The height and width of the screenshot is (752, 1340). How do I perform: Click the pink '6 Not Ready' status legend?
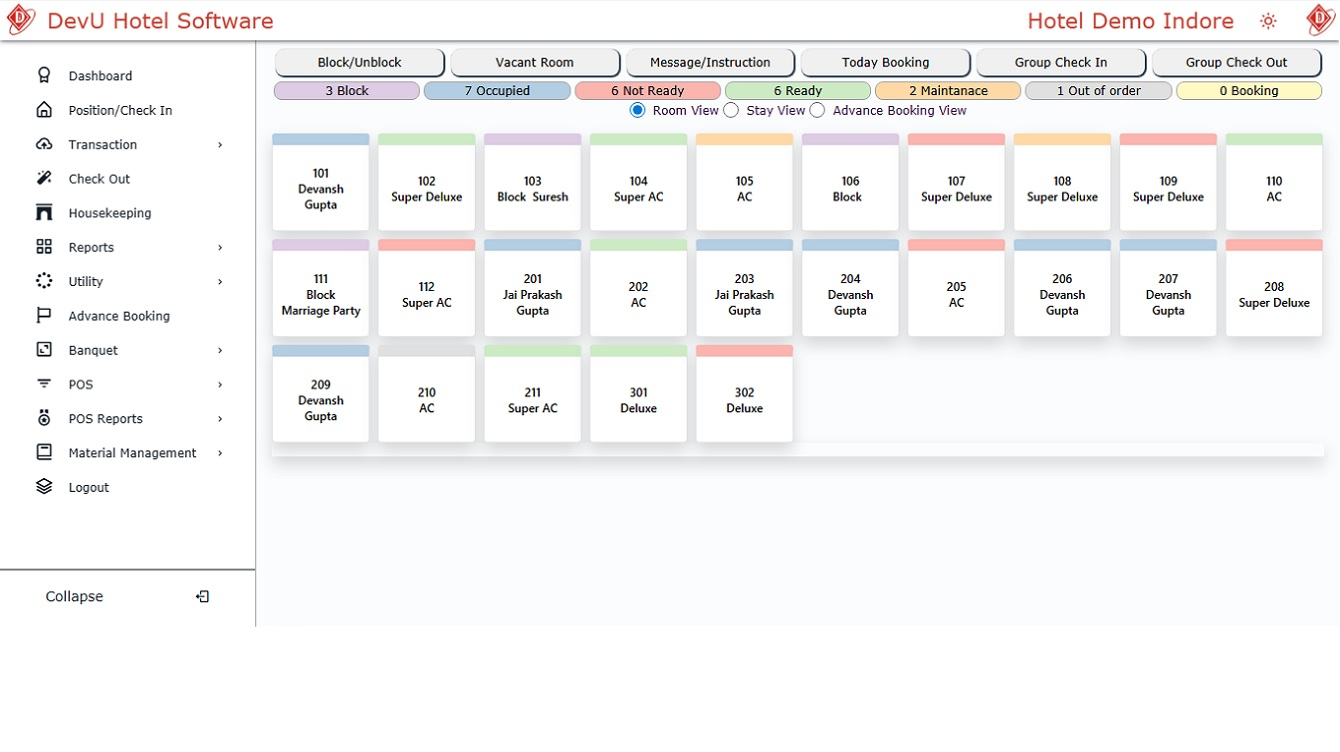coord(647,91)
